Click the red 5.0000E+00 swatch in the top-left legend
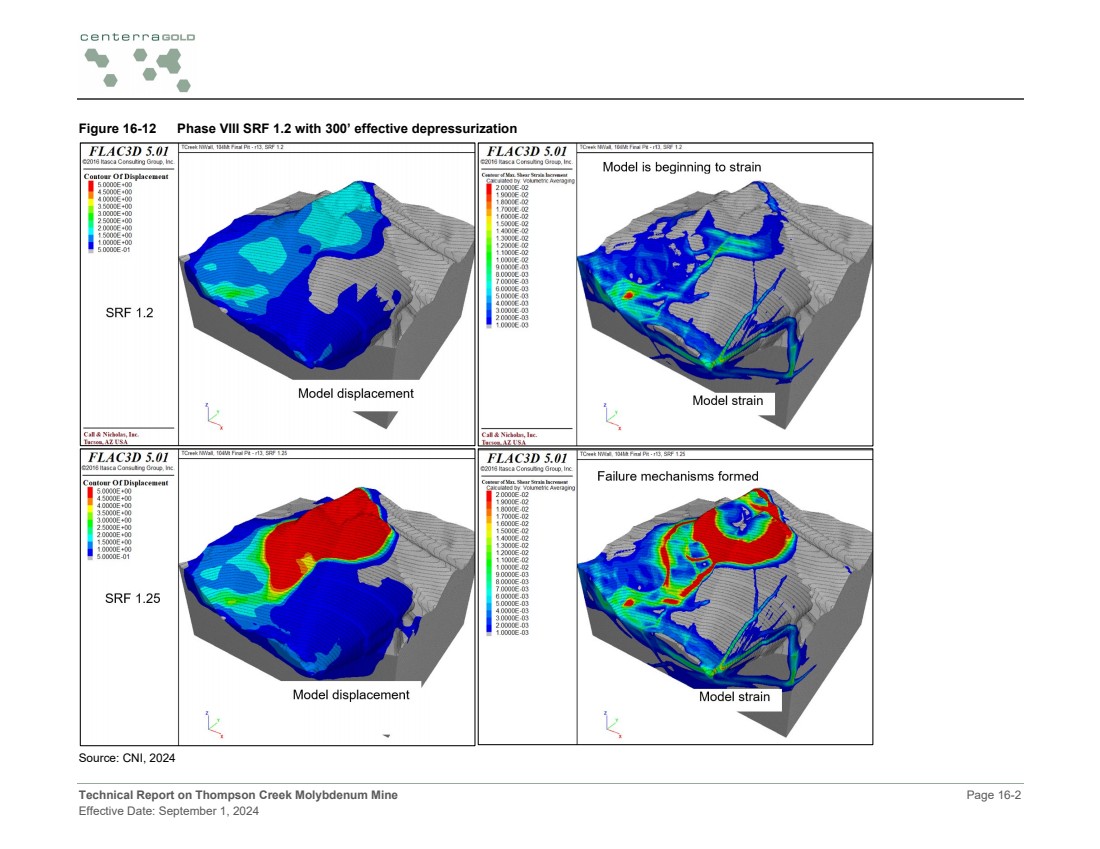The width and height of the screenshot is (1100, 849). coord(89,186)
